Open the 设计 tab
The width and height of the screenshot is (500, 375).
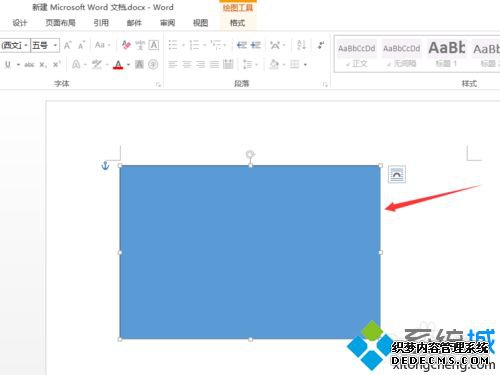20,23
